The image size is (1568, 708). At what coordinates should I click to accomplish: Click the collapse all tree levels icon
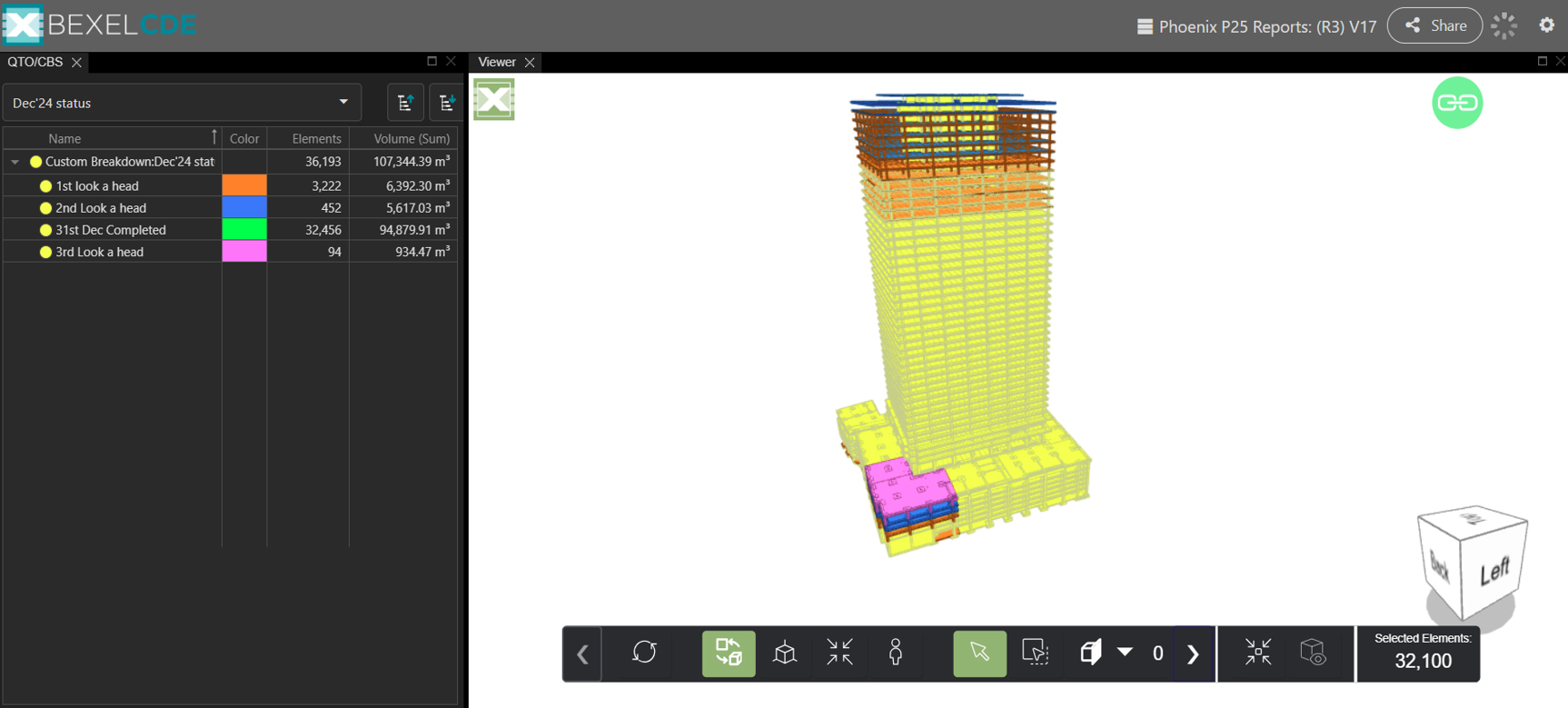point(405,103)
